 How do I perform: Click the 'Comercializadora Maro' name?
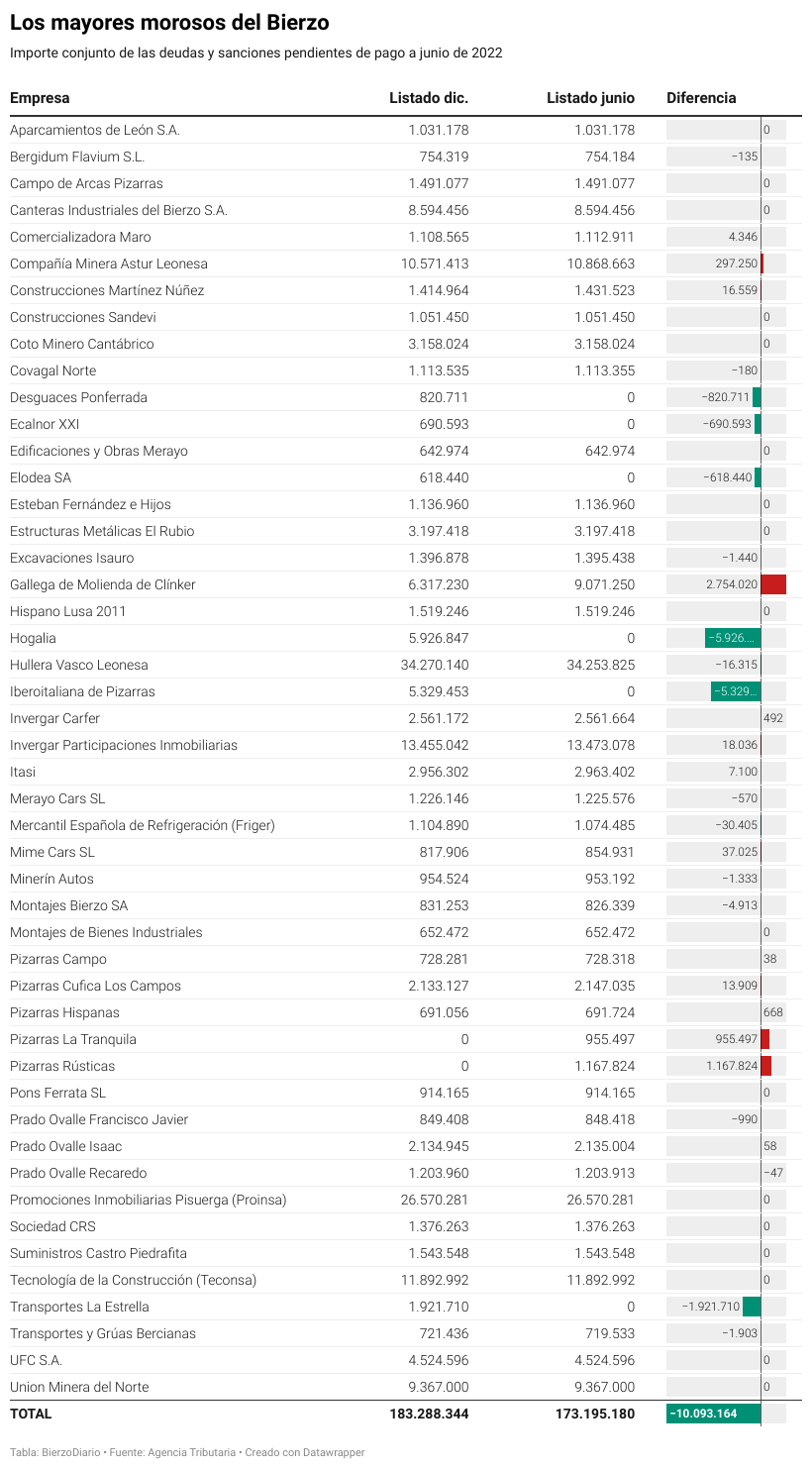[x=80, y=237]
